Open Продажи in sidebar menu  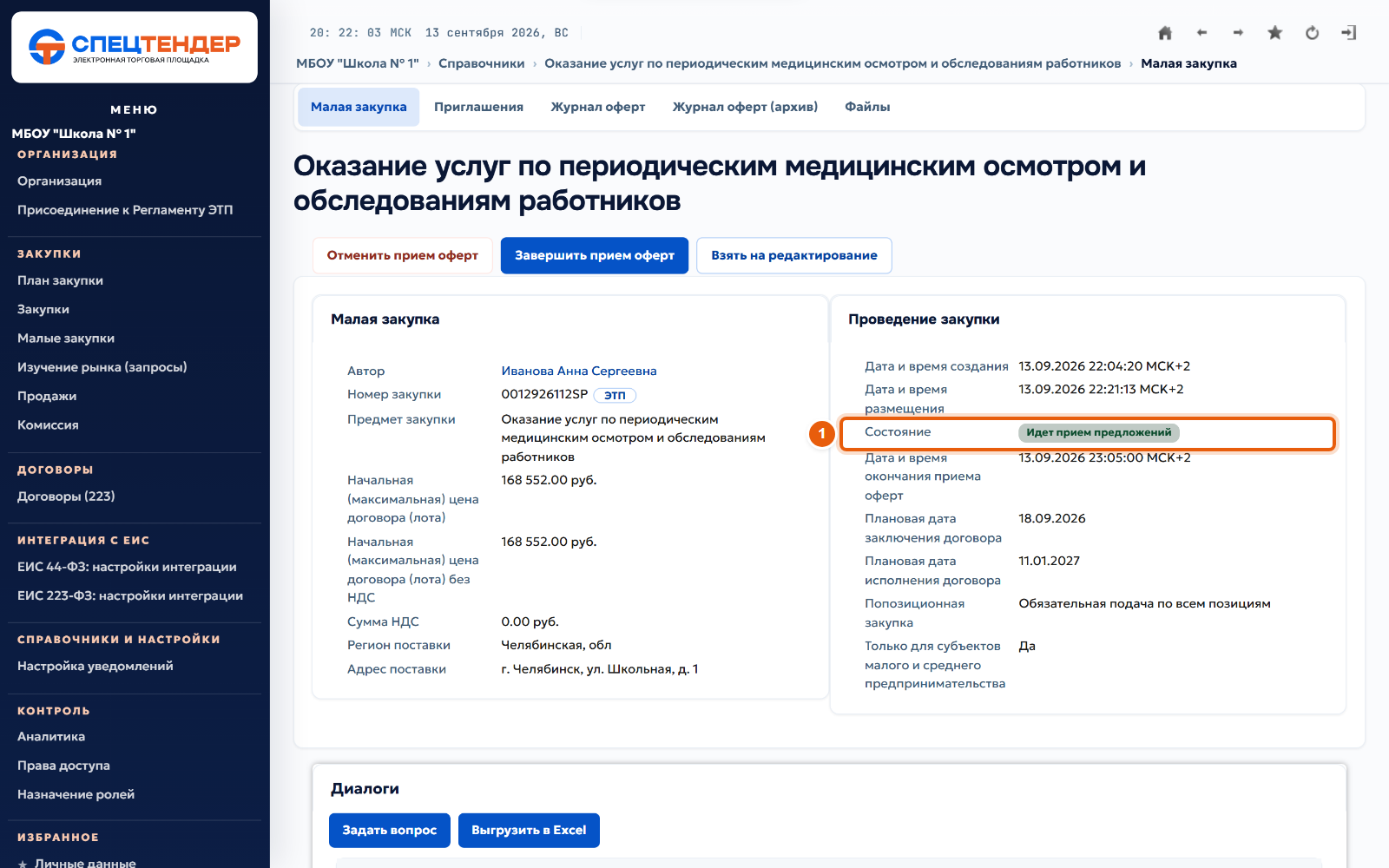coord(47,396)
